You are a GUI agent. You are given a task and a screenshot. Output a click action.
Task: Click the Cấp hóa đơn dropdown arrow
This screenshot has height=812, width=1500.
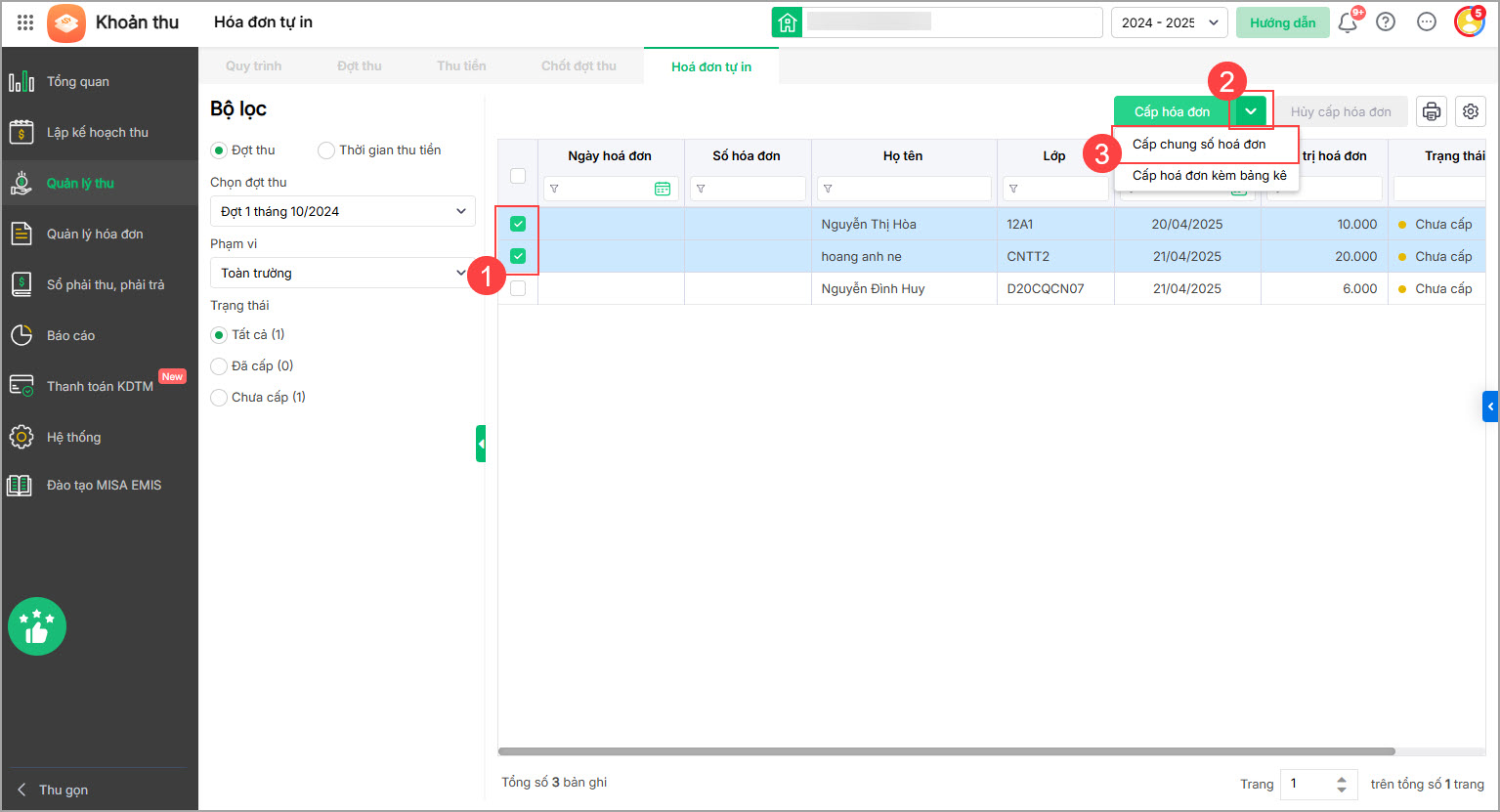[1251, 111]
